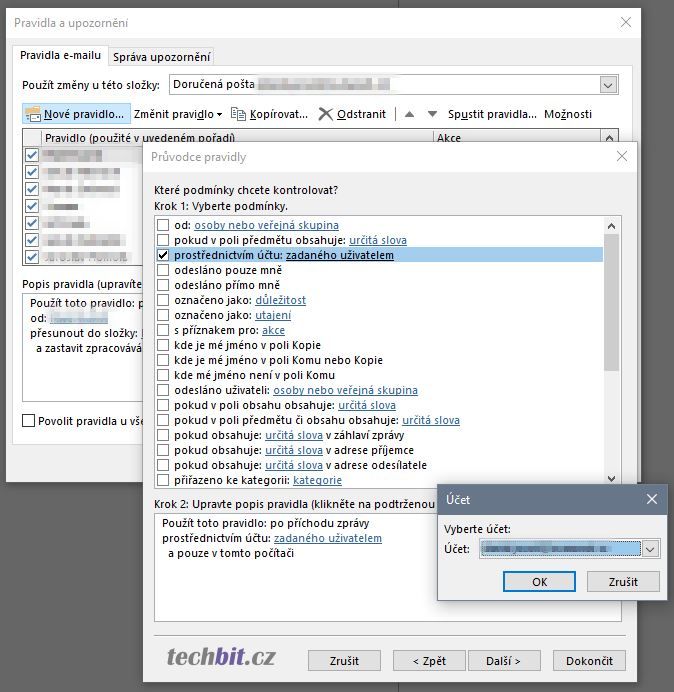Click the Odstranit X icon
674x692 pixels.
point(325,114)
